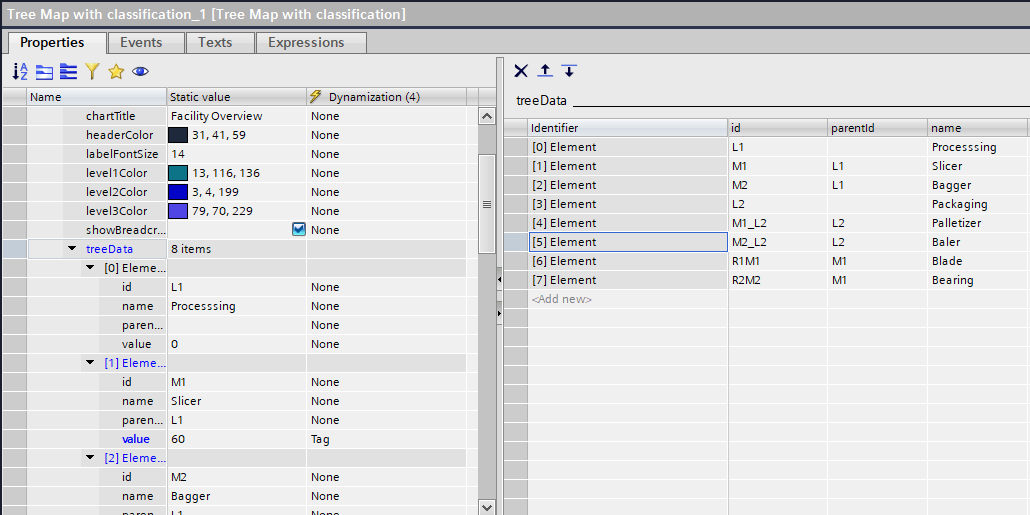The width and height of the screenshot is (1030, 515).
Task: Click the R1M1 id cell
Action: tap(778, 261)
